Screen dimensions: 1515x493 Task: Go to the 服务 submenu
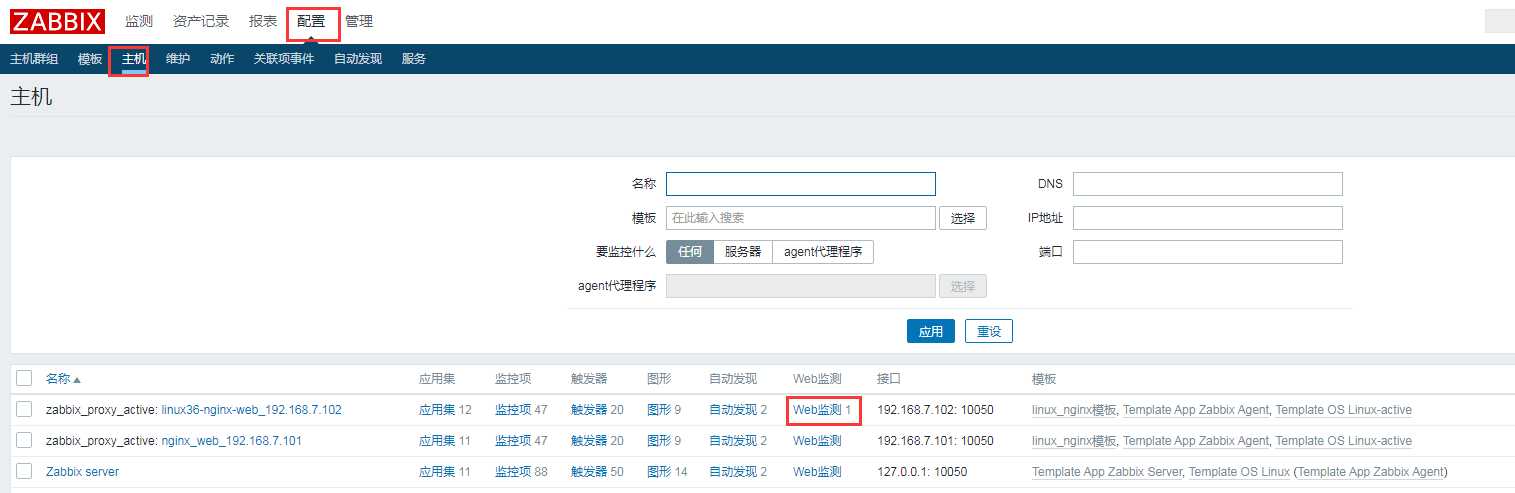point(414,59)
